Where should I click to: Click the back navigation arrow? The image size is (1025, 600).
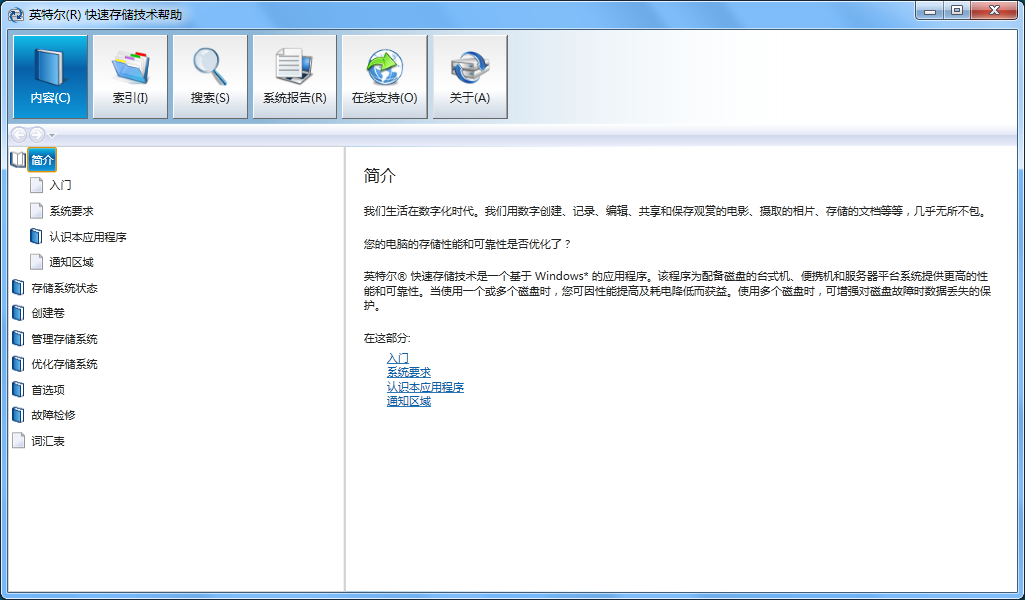pyautogui.click(x=19, y=135)
